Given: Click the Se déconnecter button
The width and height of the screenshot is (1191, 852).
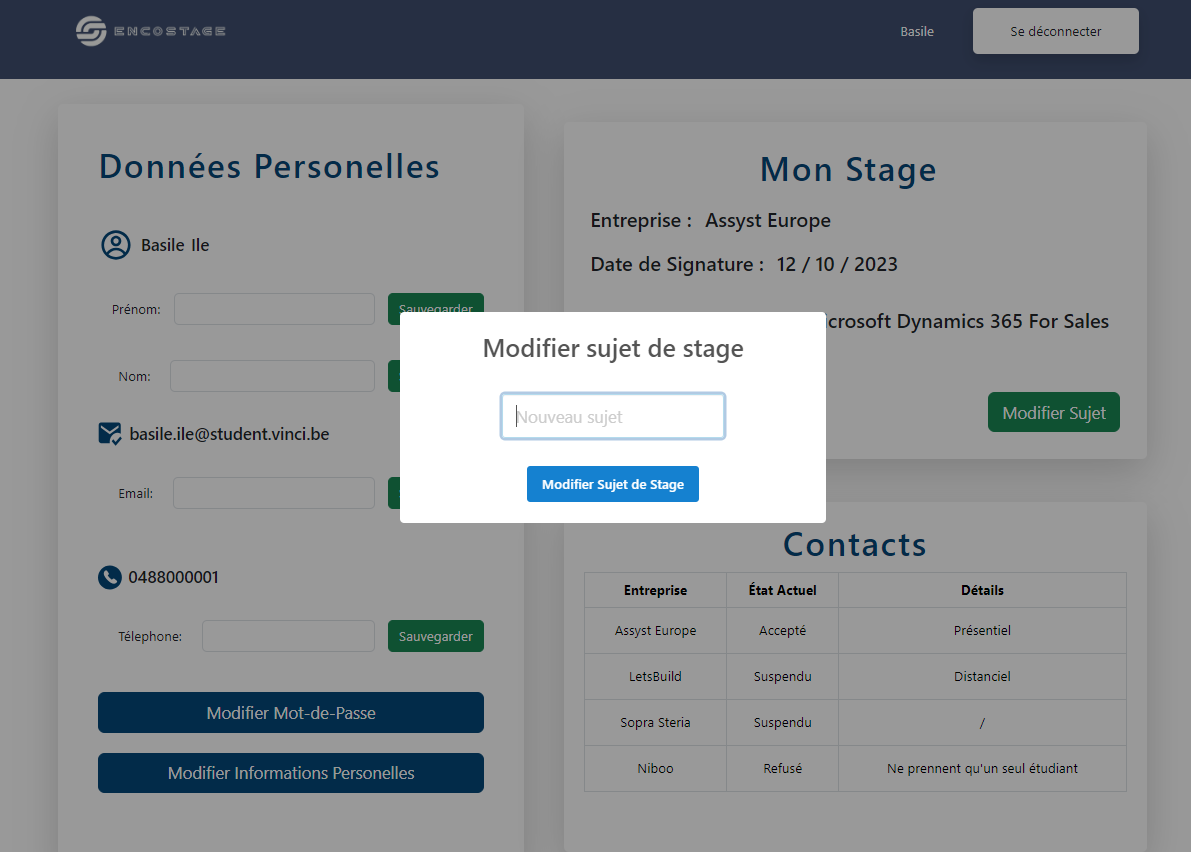Looking at the screenshot, I should 1055,31.
